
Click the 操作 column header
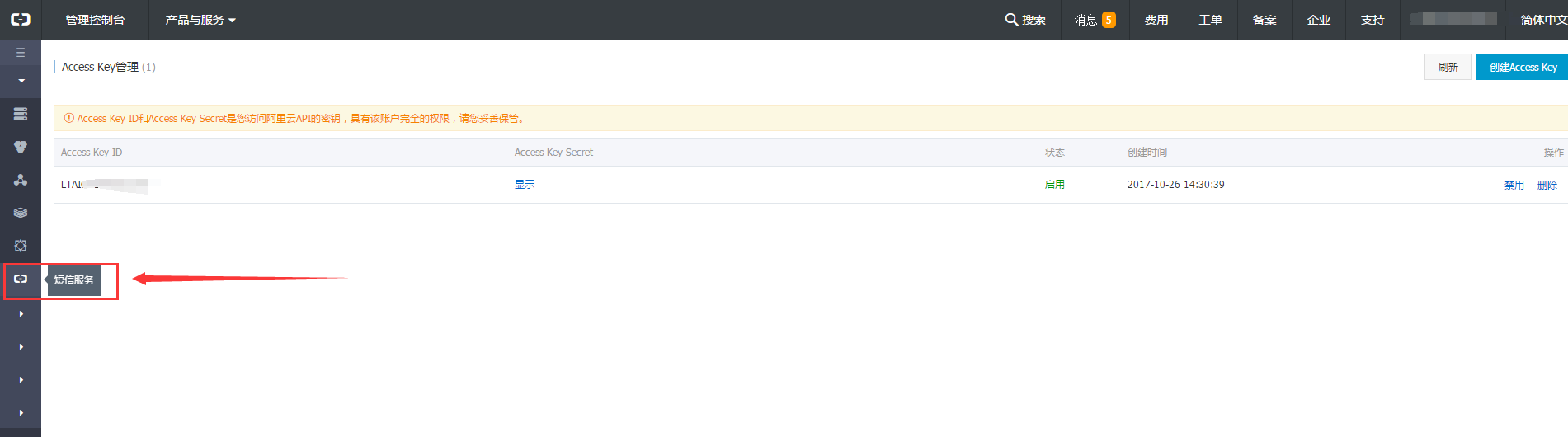pyautogui.click(x=1553, y=153)
